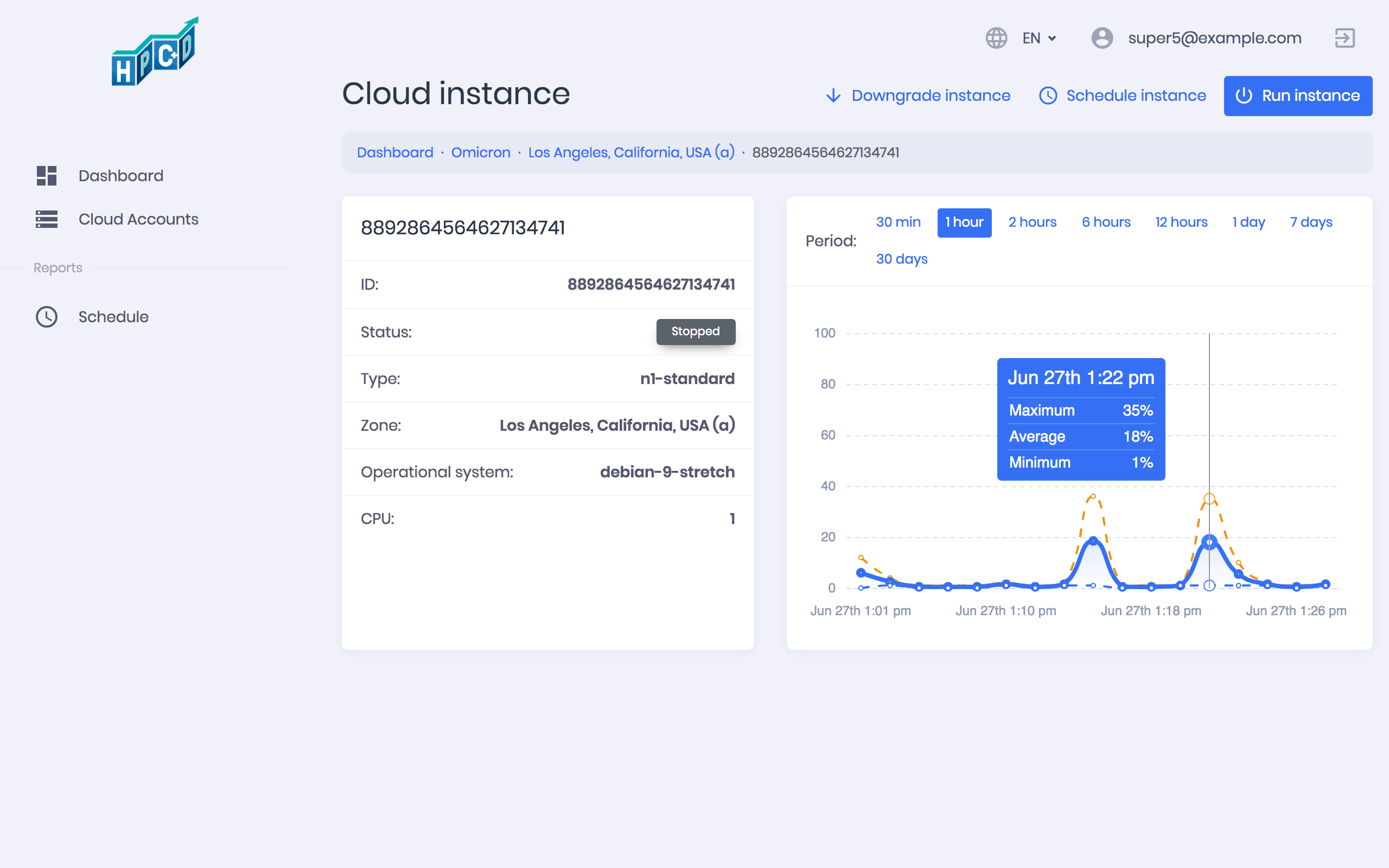Go to Omicron breadcrumb link
1389x868 pixels.
(x=480, y=152)
